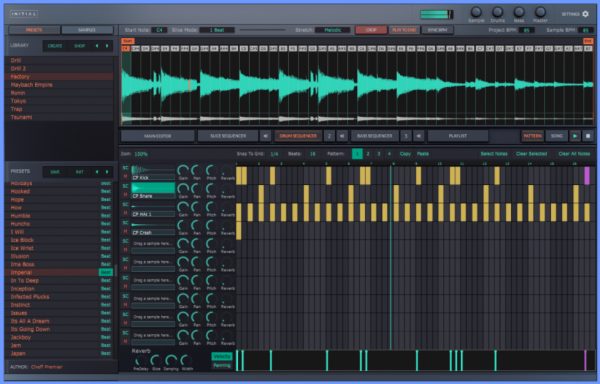
Task: Click the Sample BPM value field
Action: click(585, 30)
